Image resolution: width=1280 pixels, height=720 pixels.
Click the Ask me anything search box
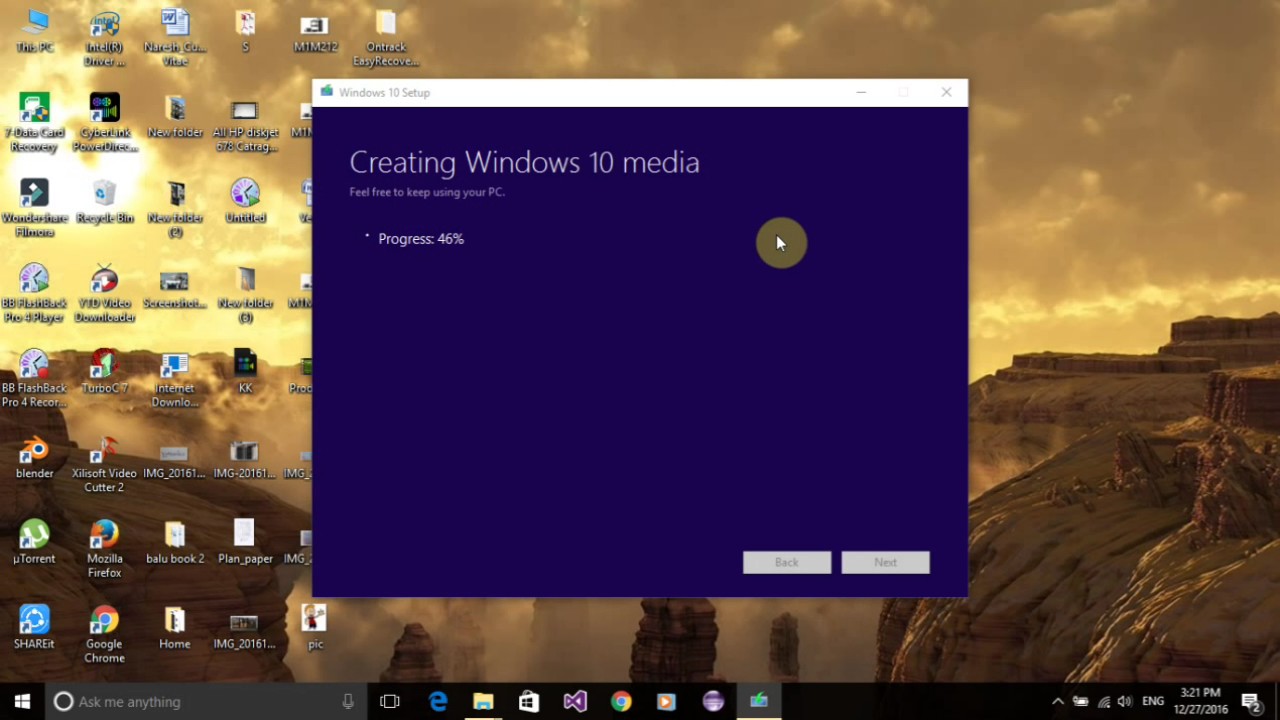pos(206,701)
